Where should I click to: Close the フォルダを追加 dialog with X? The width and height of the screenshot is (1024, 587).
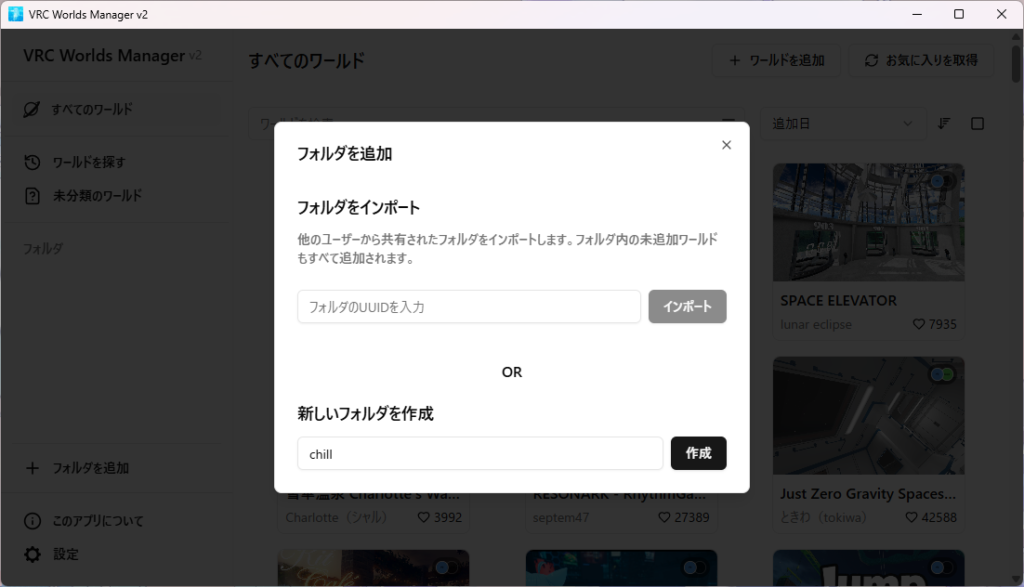[726, 145]
